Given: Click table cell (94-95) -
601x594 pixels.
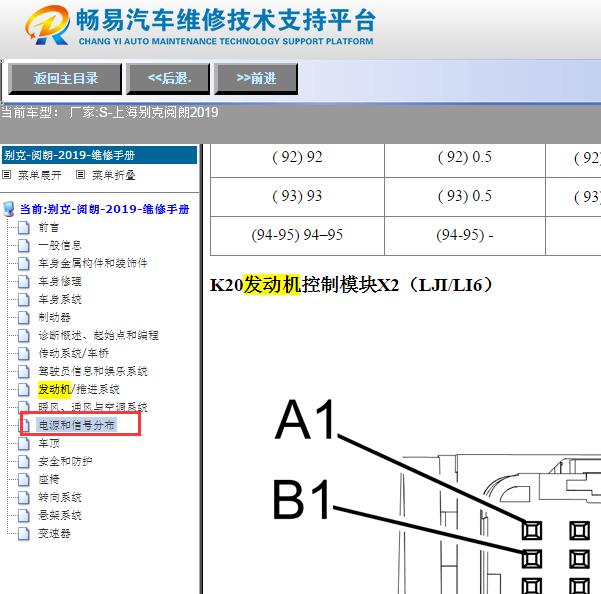Looking at the screenshot, I should pos(465,235).
